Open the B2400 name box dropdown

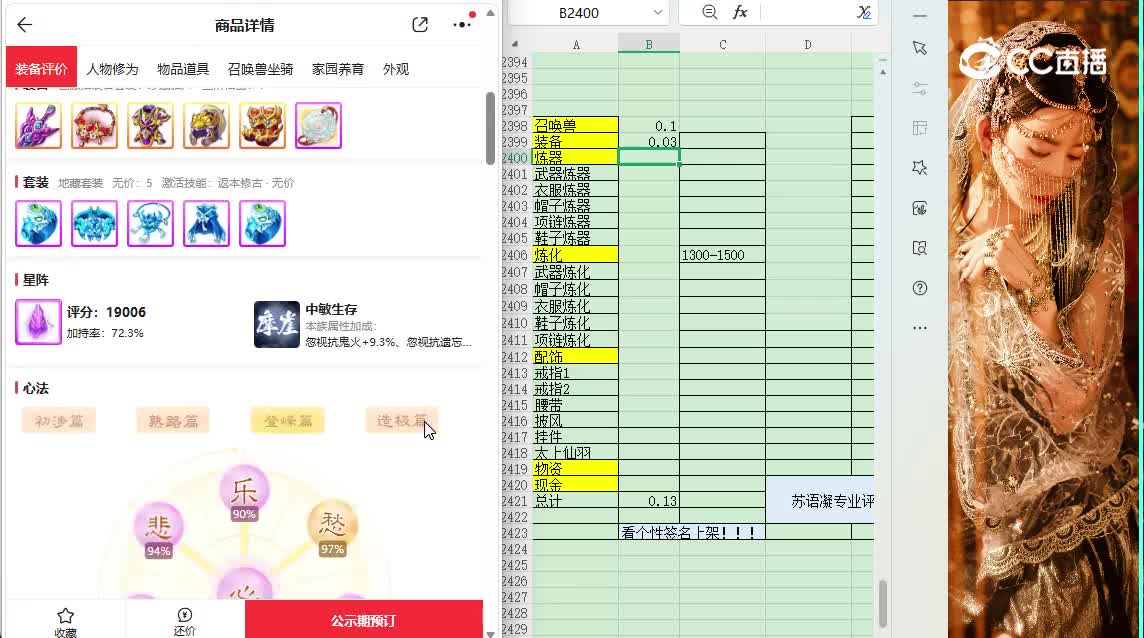point(657,12)
